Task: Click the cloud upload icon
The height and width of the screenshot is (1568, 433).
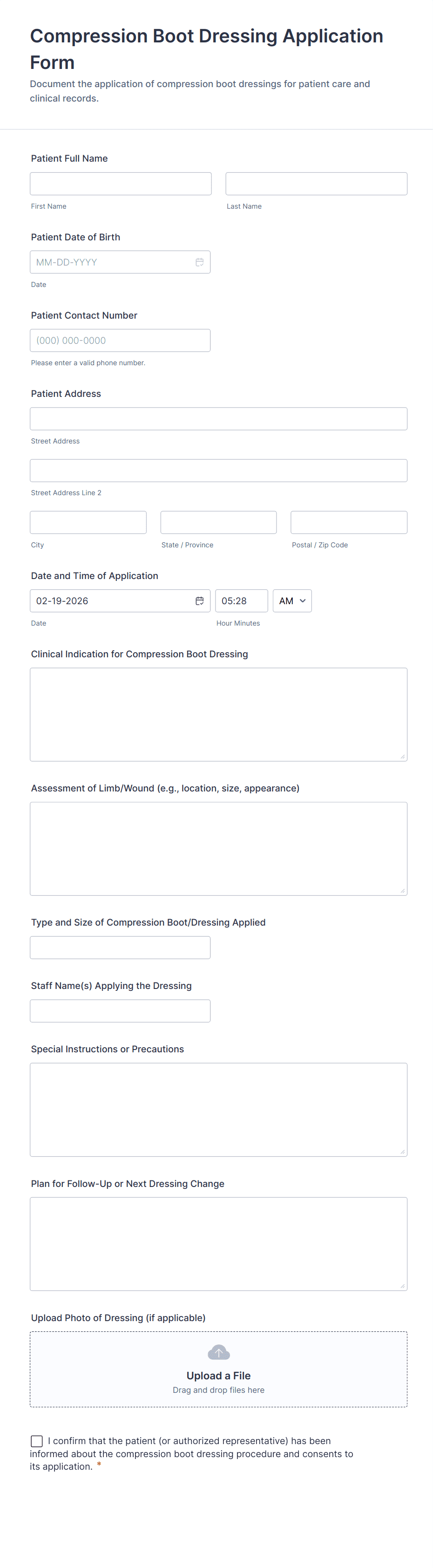Action: (x=218, y=1352)
